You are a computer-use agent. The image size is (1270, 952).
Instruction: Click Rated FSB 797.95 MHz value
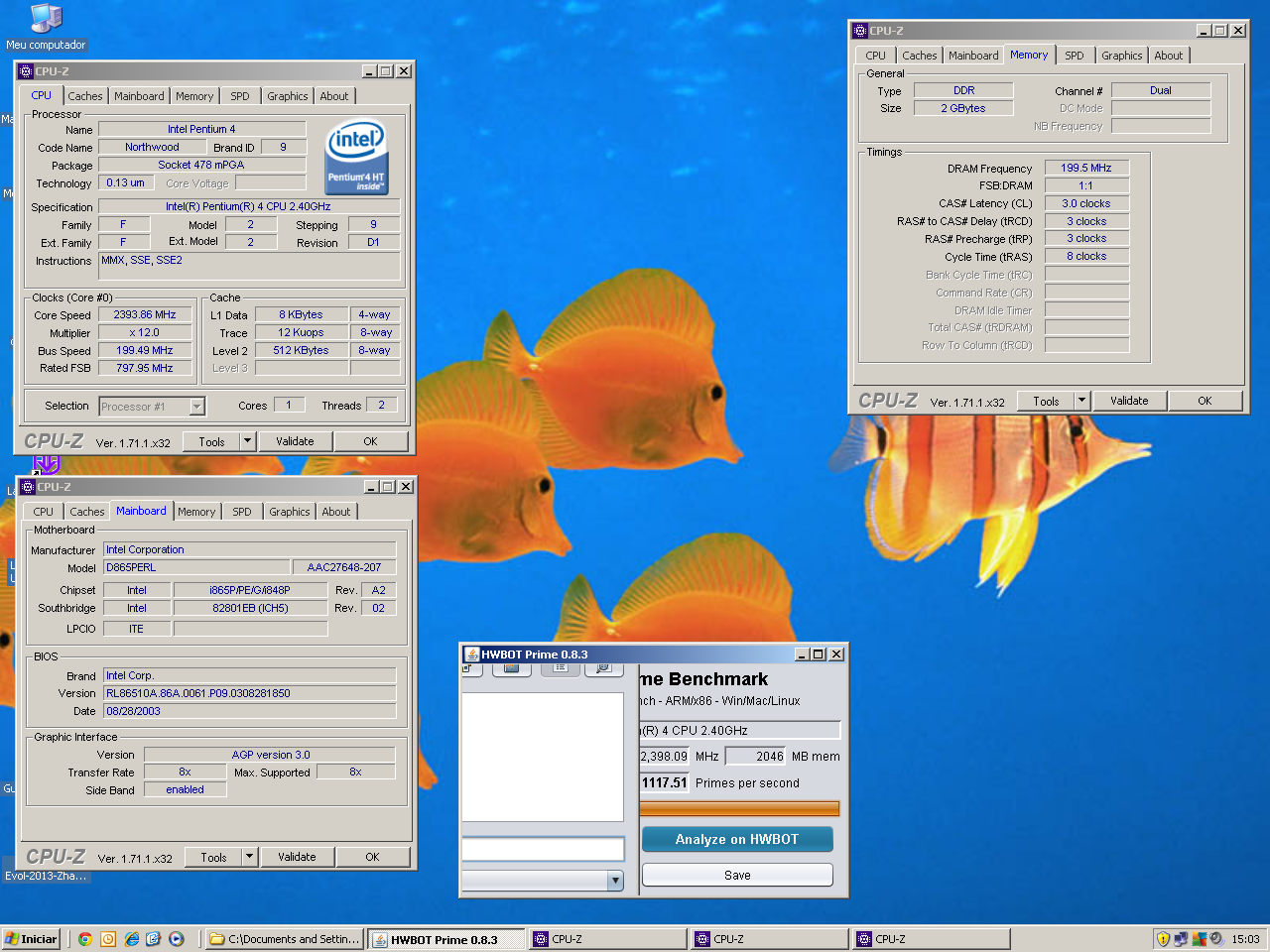point(145,368)
